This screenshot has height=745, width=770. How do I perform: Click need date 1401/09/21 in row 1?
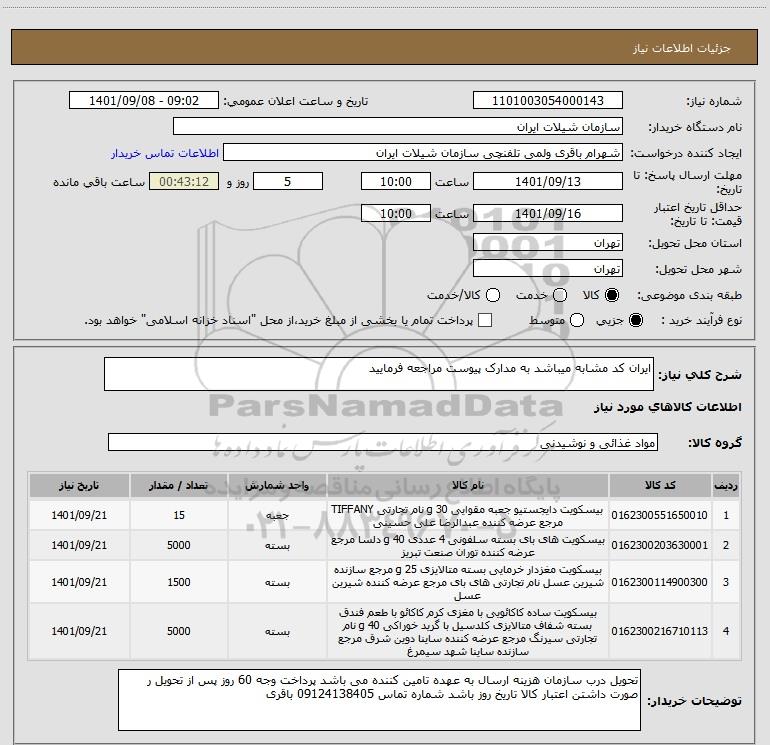79,515
